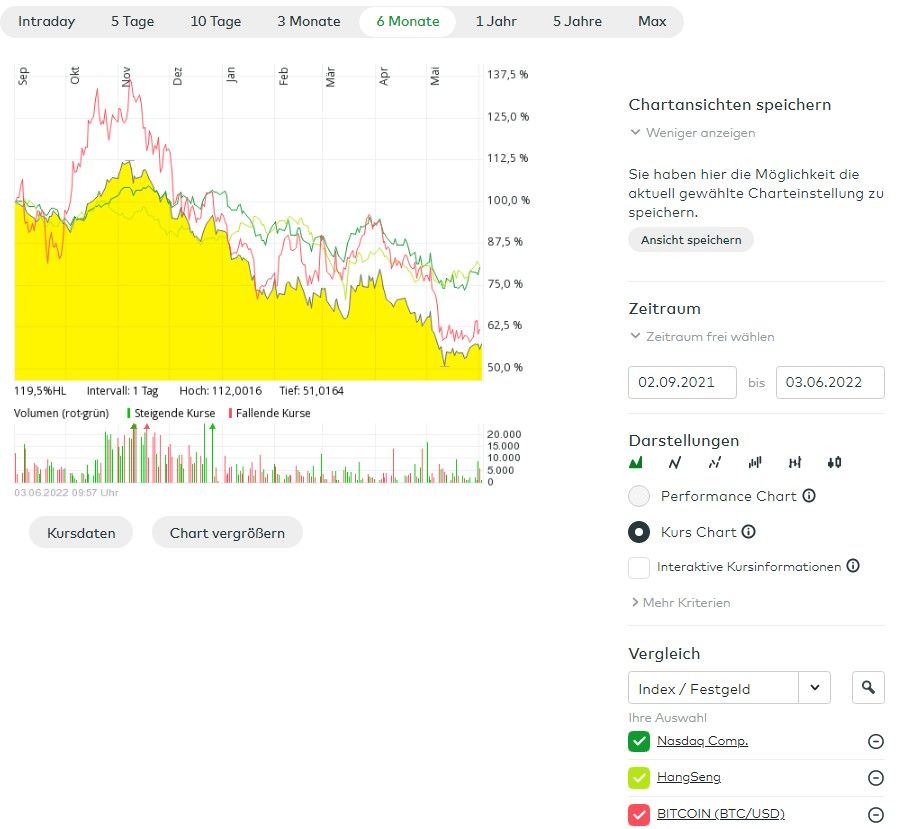Select the bar chart display icon
906x829 pixels.
pyautogui.click(x=755, y=462)
